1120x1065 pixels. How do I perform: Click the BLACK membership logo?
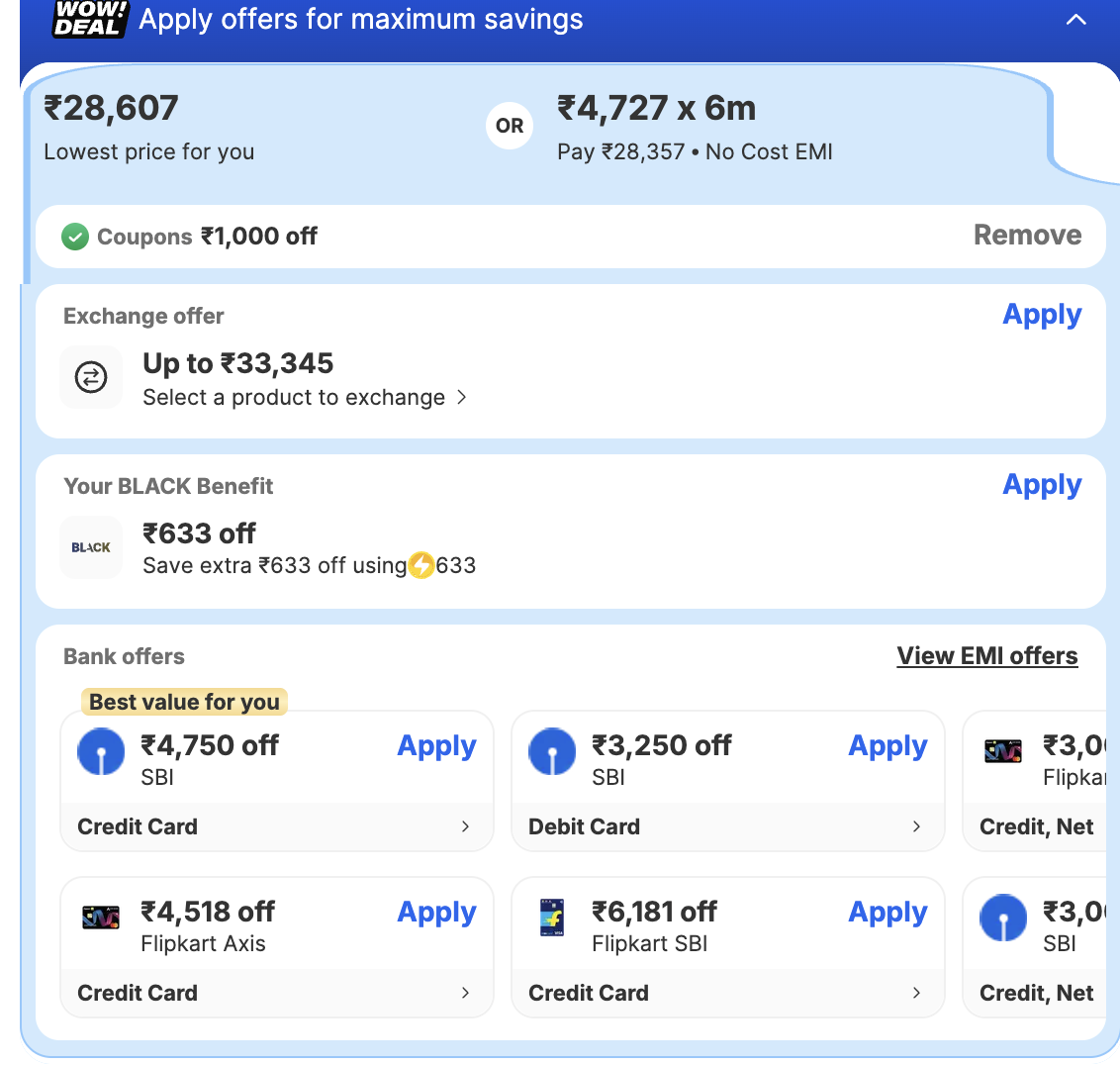91,547
